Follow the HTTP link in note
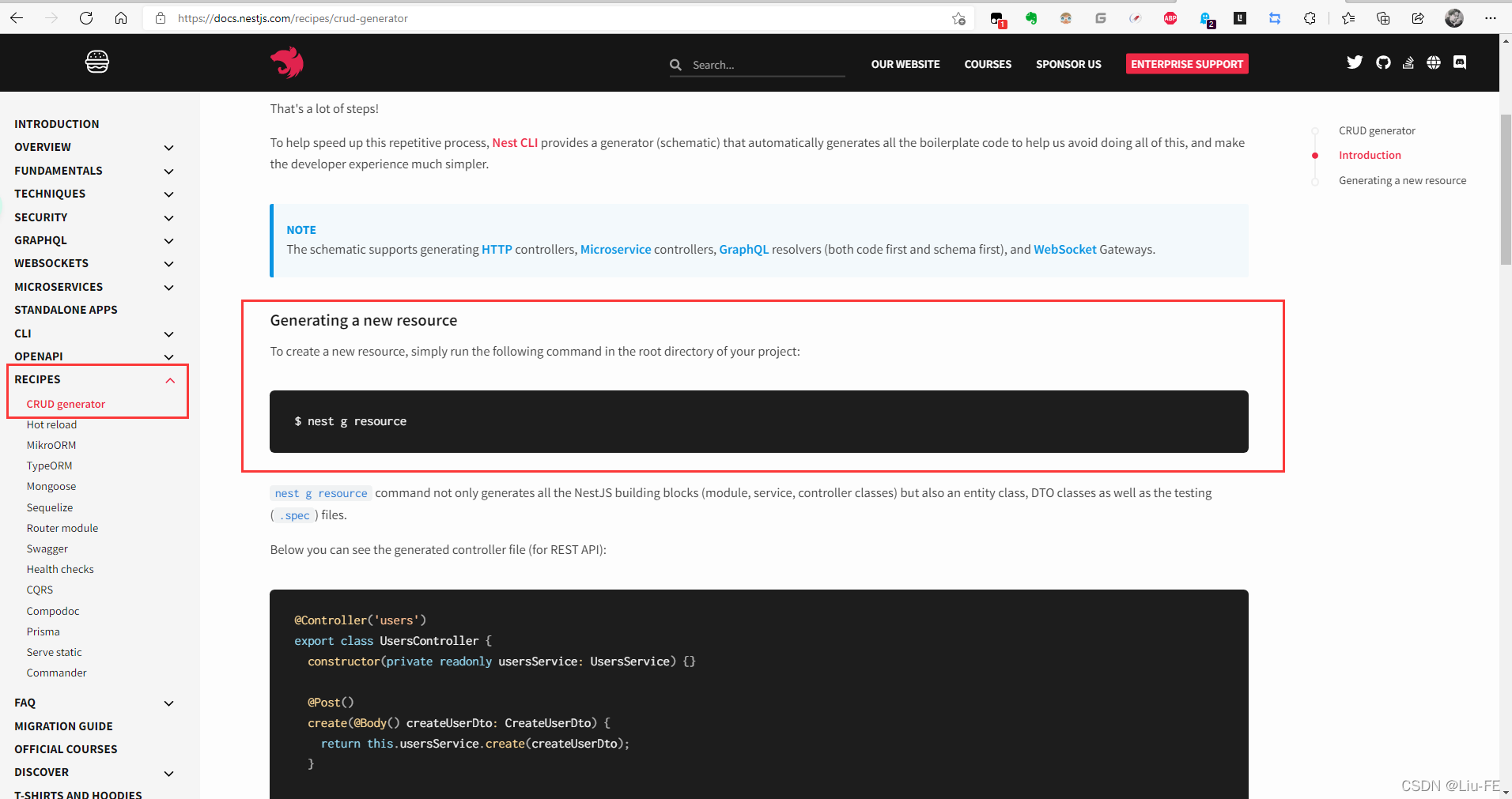Image resolution: width=1512 pixels, height=799 pixels. (x=497, y=249)
